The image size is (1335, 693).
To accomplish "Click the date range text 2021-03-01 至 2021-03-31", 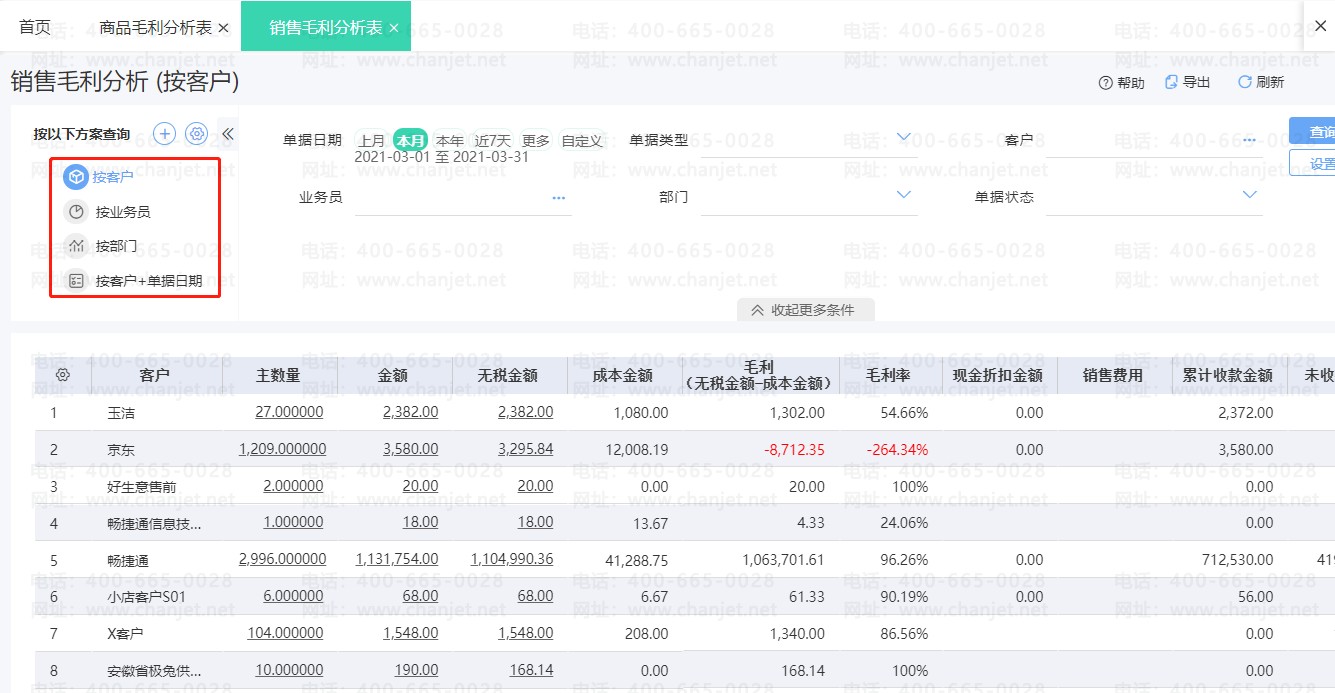I will click(442, 157).
